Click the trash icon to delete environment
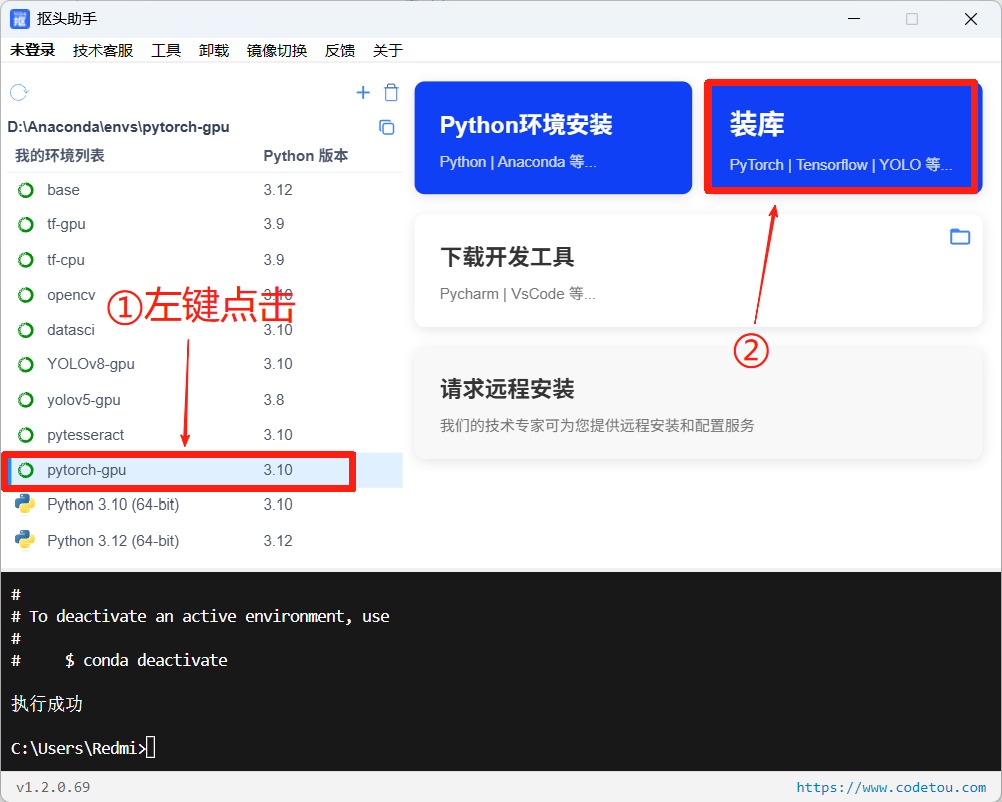 tap(391, 93)
